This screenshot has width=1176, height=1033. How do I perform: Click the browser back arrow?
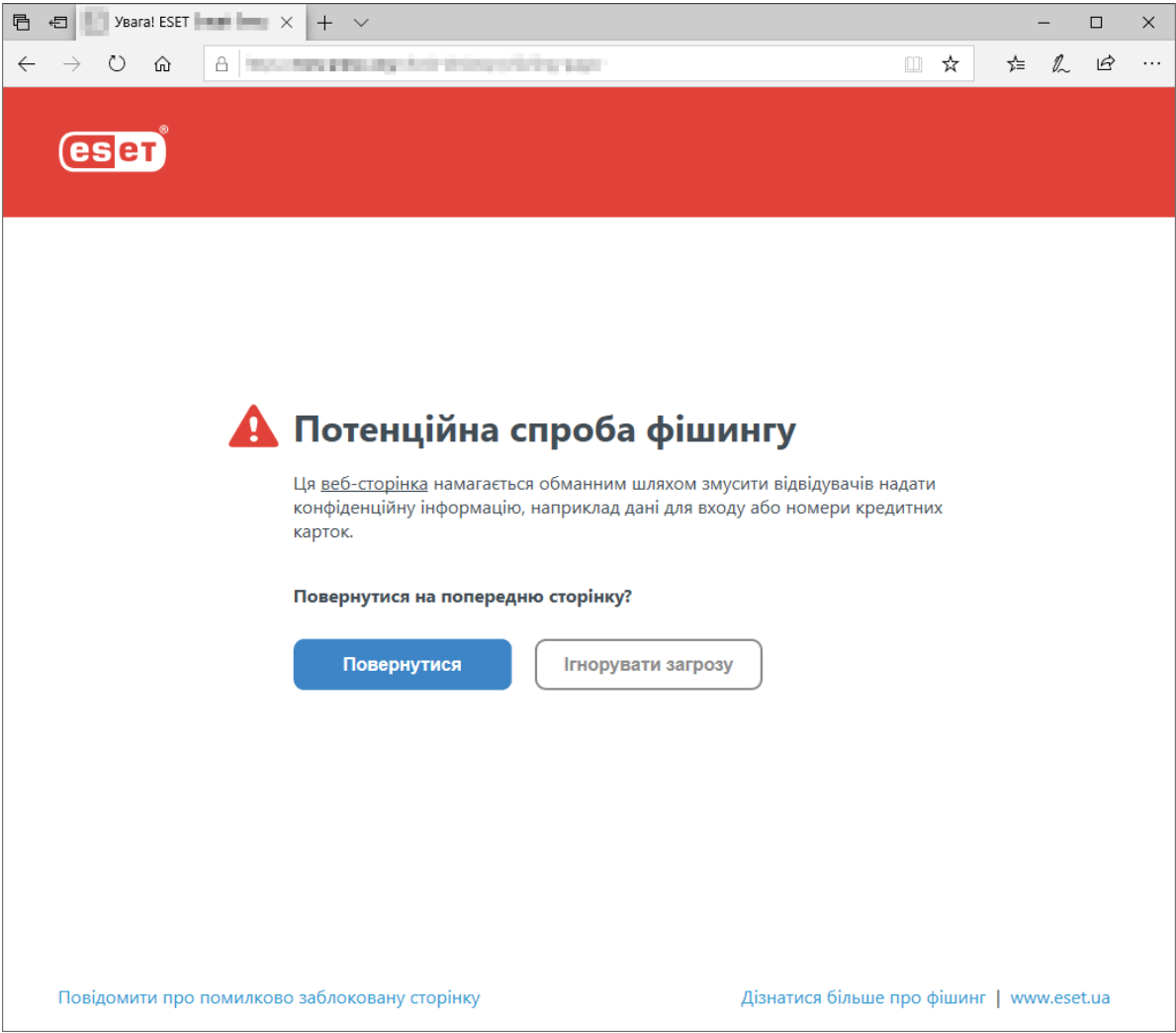tap(27, 64)
